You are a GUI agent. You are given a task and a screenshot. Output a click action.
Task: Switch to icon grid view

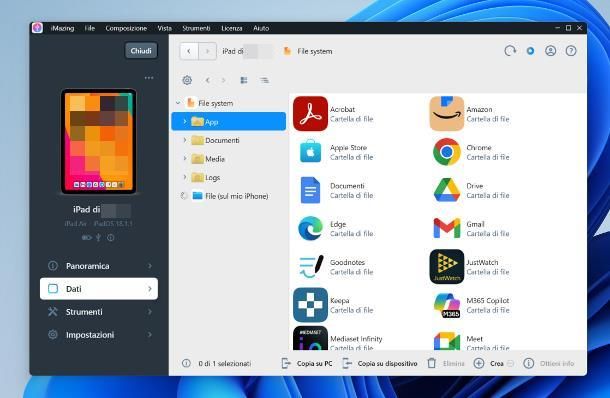click(244, 80)
